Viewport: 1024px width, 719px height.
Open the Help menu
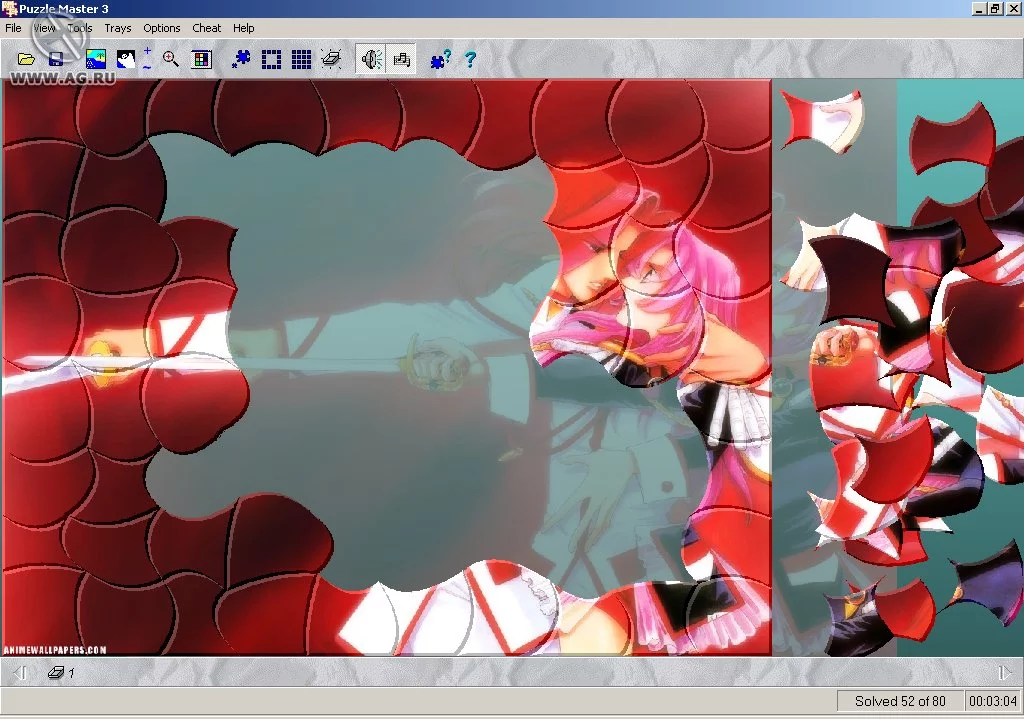244,28
